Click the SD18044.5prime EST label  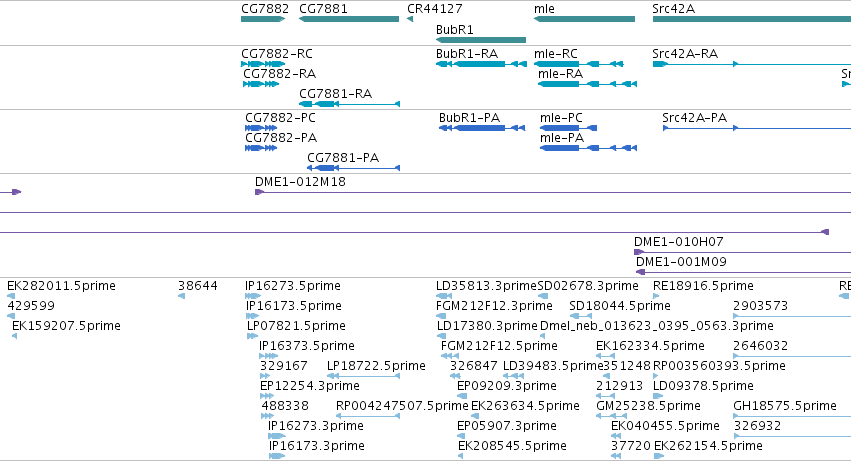pos(620,306)
